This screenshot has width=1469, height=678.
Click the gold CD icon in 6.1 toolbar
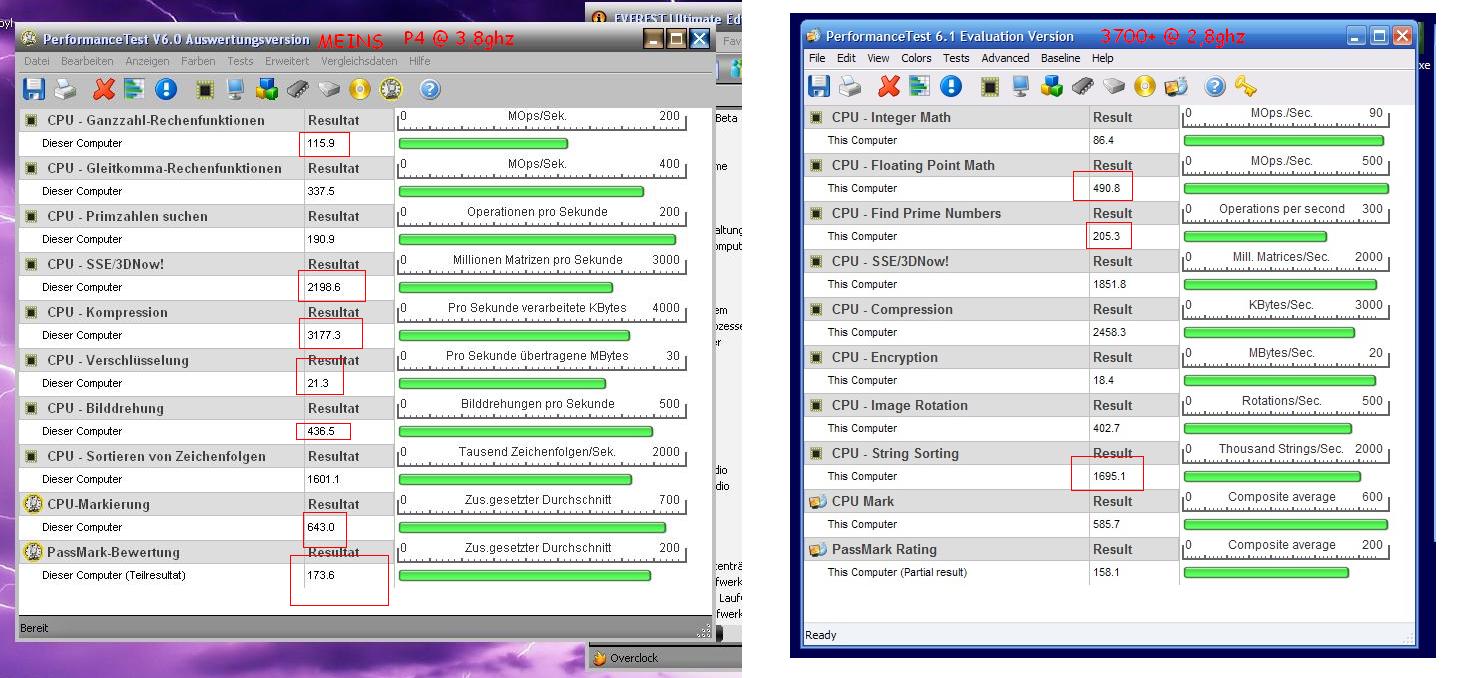1145,86
